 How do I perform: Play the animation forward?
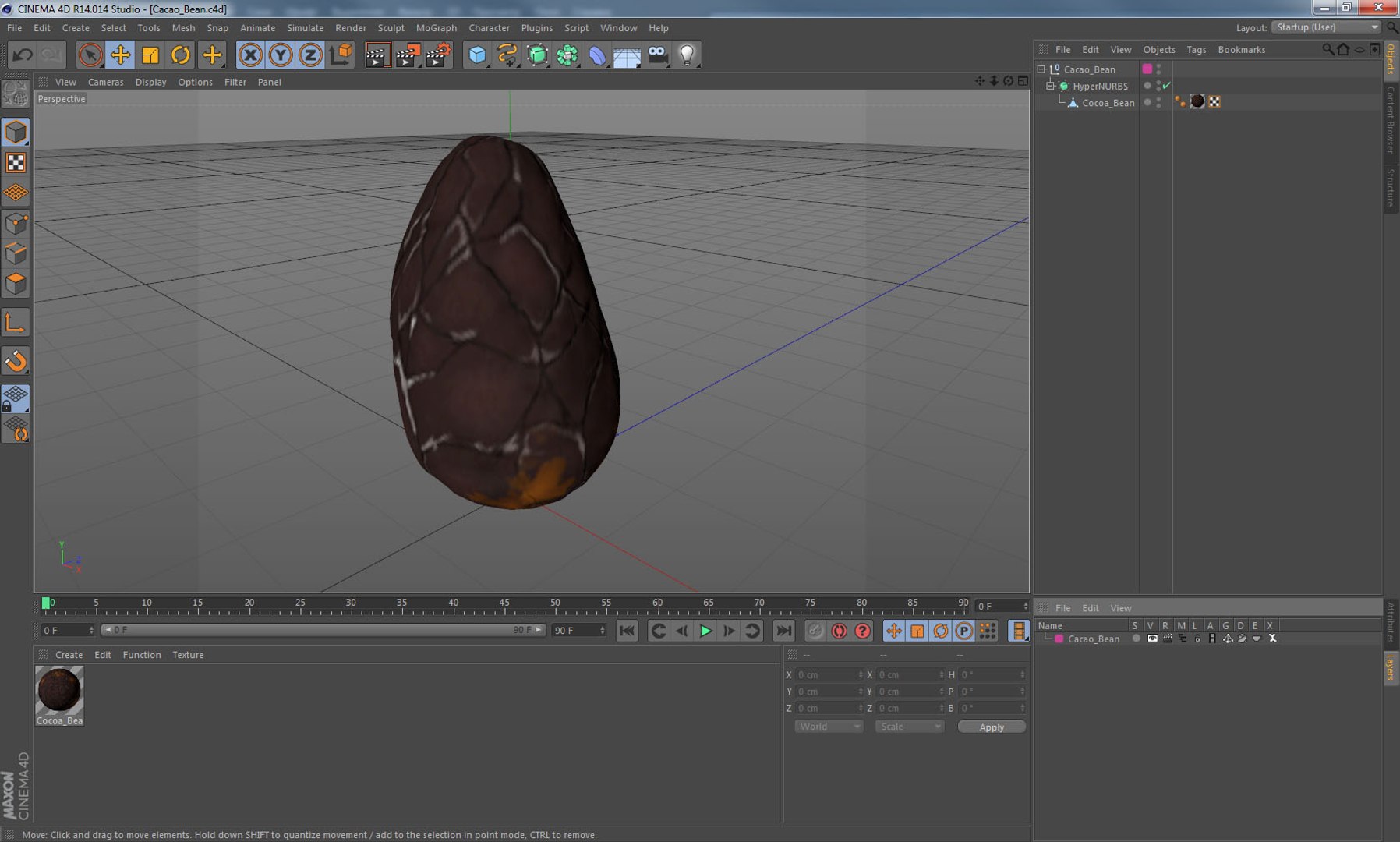click(x=705, y=631)
